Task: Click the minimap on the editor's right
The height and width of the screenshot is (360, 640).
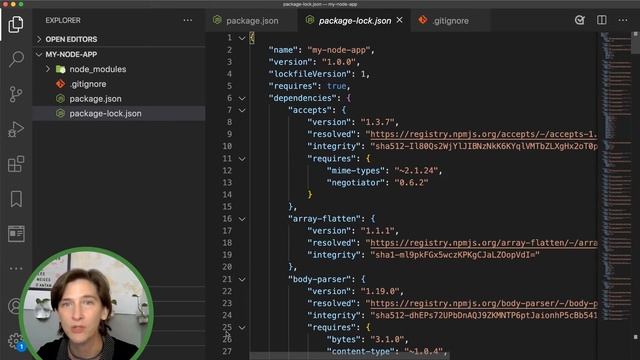Action: pos(615,176)
